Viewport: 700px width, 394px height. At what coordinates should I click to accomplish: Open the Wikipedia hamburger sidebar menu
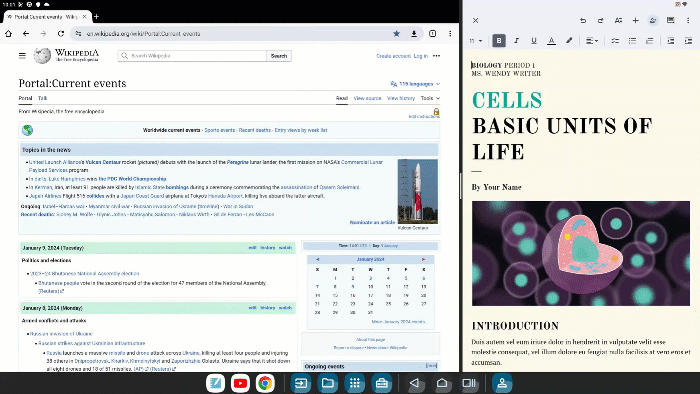click(22, 56)
